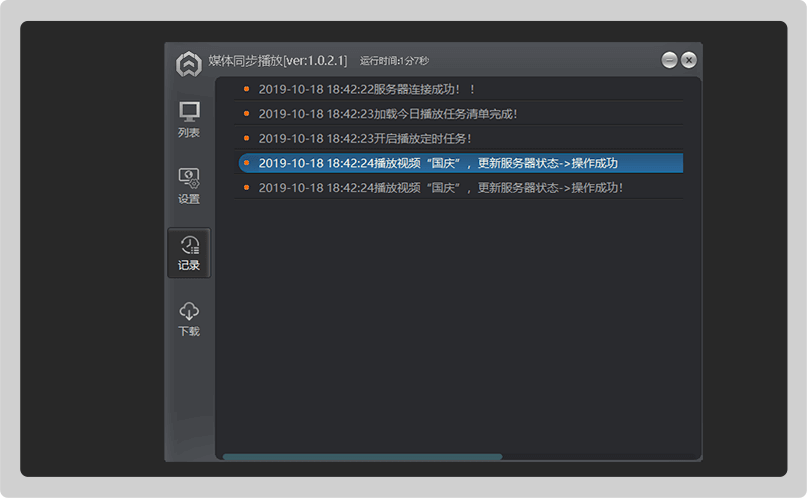Open the 列表 list panel
807x498 pixels.
click(189, 119)
